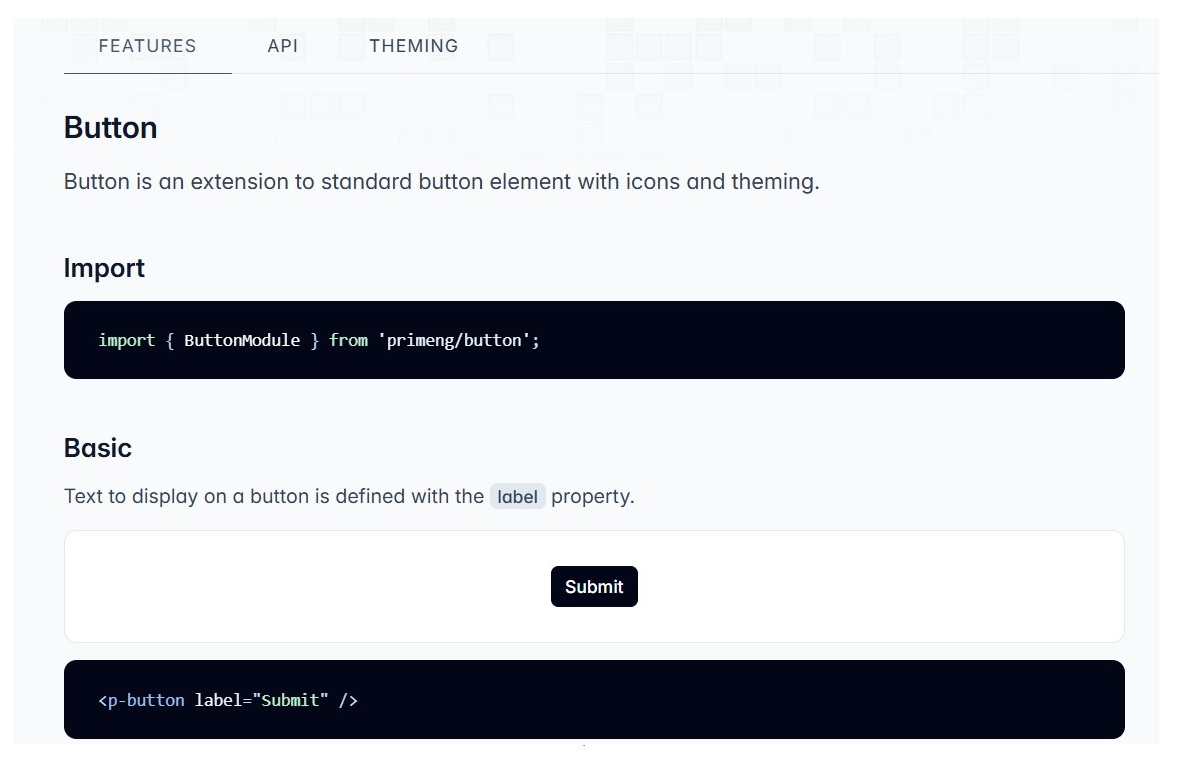Click the dark code panel at page bottom
This screenshot has height=757, width=1177.
[594, 700]
